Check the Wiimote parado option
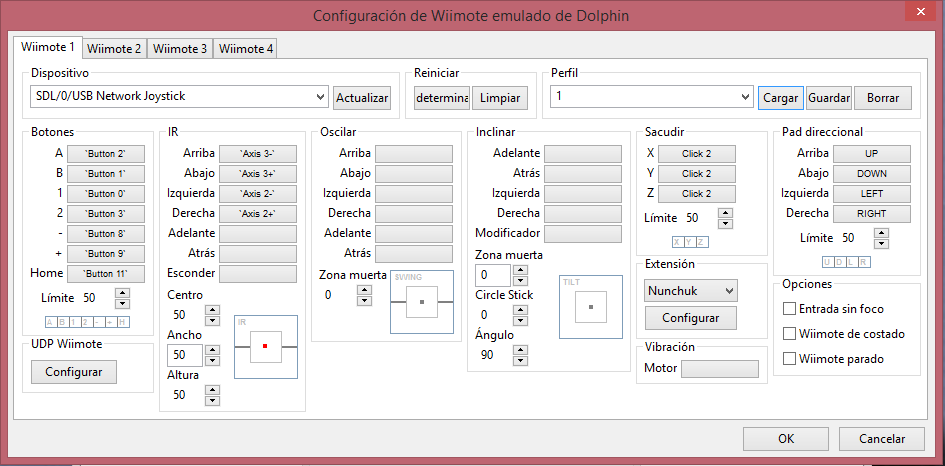This screenshot has width=945, height=466. [x=790, y=358]
